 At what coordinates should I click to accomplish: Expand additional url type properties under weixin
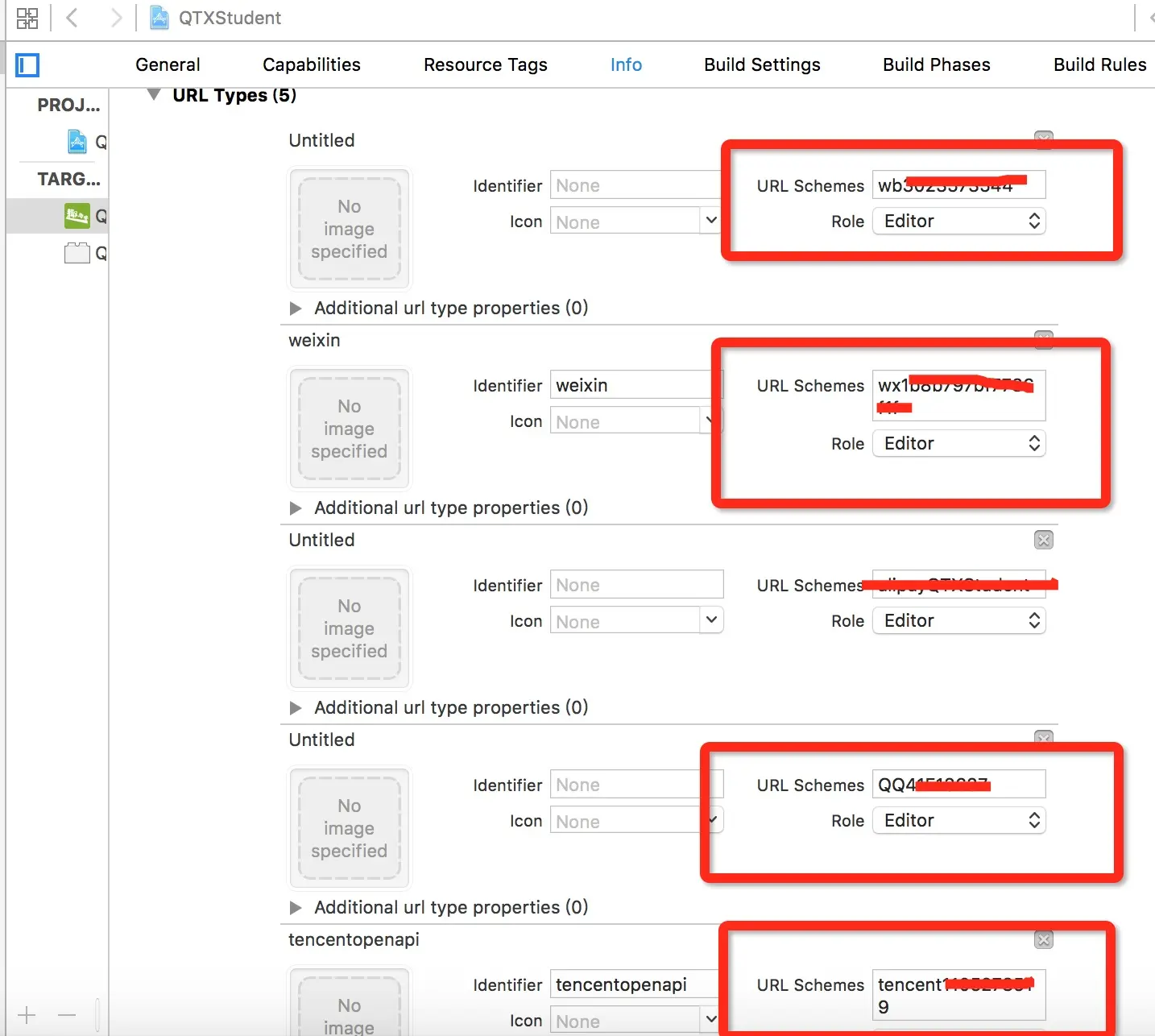(296, 508)
